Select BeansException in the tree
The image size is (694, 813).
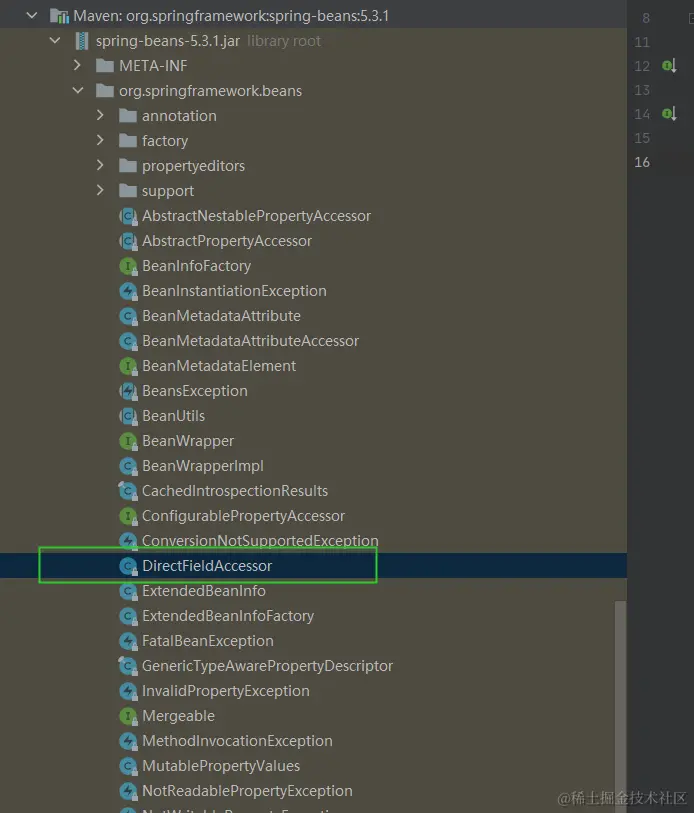click(x=195, y=391)
